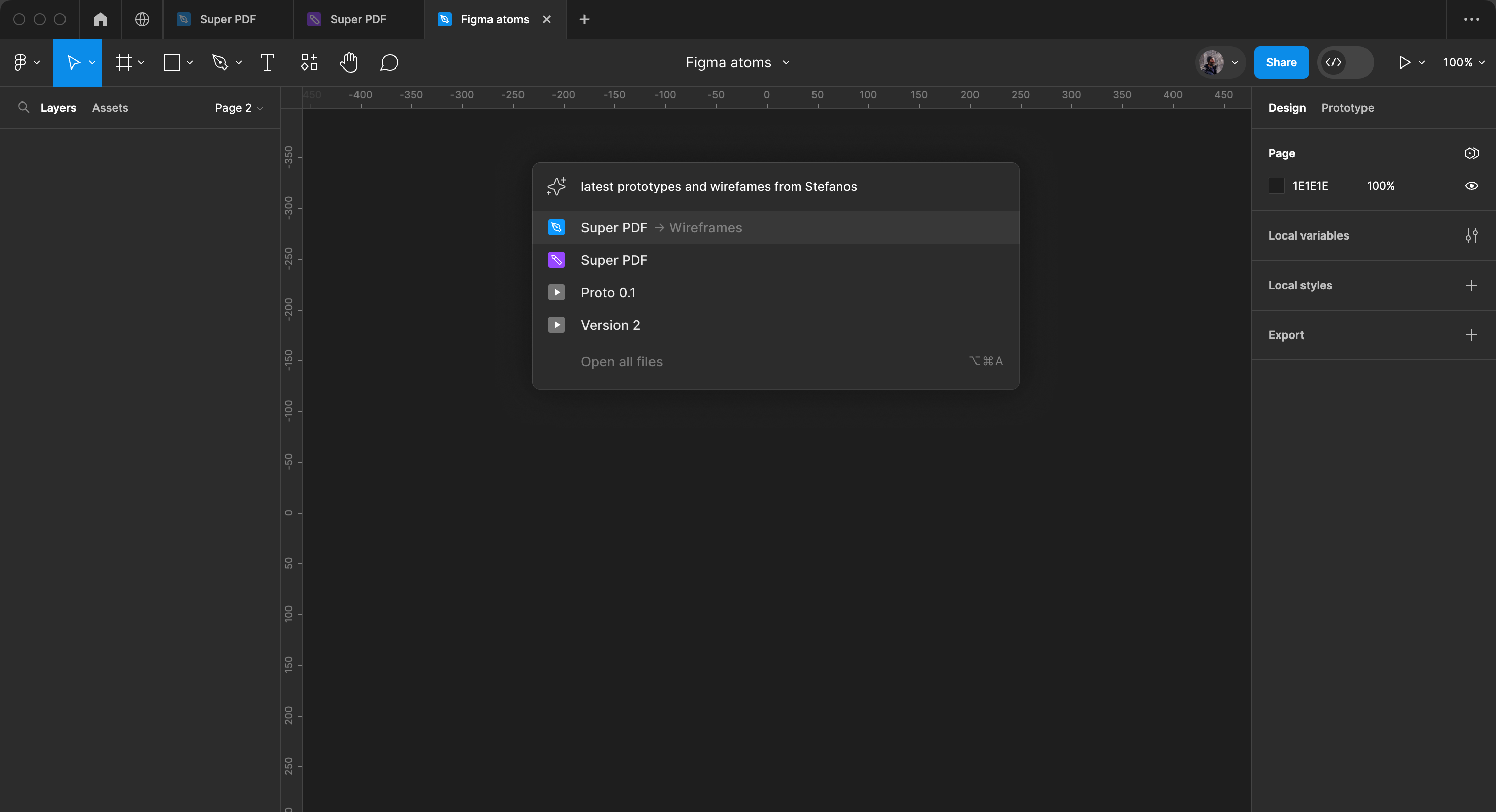
Task: Switch to the Layers tab
Action: point(58,108)
